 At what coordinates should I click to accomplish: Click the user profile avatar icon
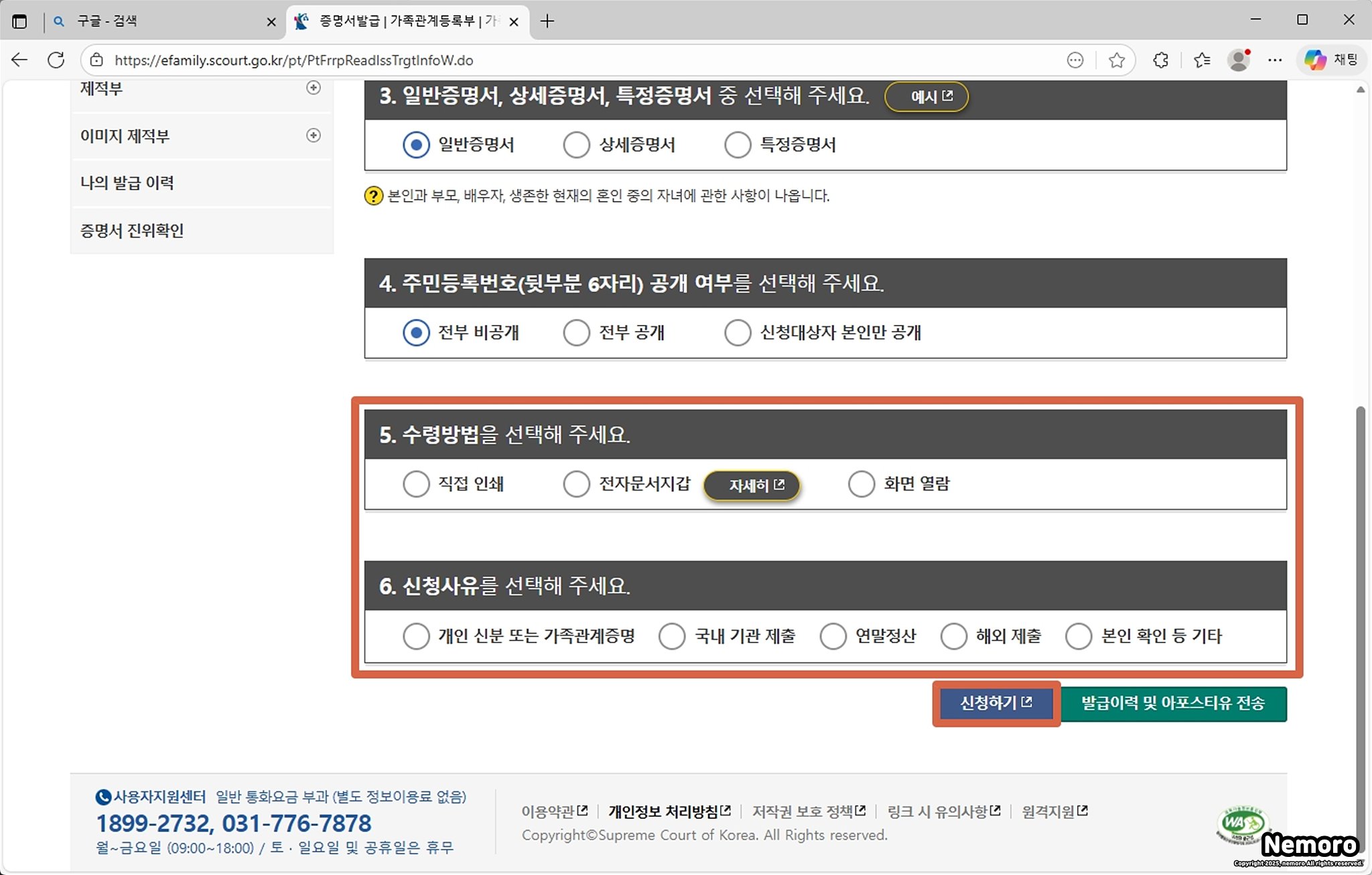pos(1239,60)
